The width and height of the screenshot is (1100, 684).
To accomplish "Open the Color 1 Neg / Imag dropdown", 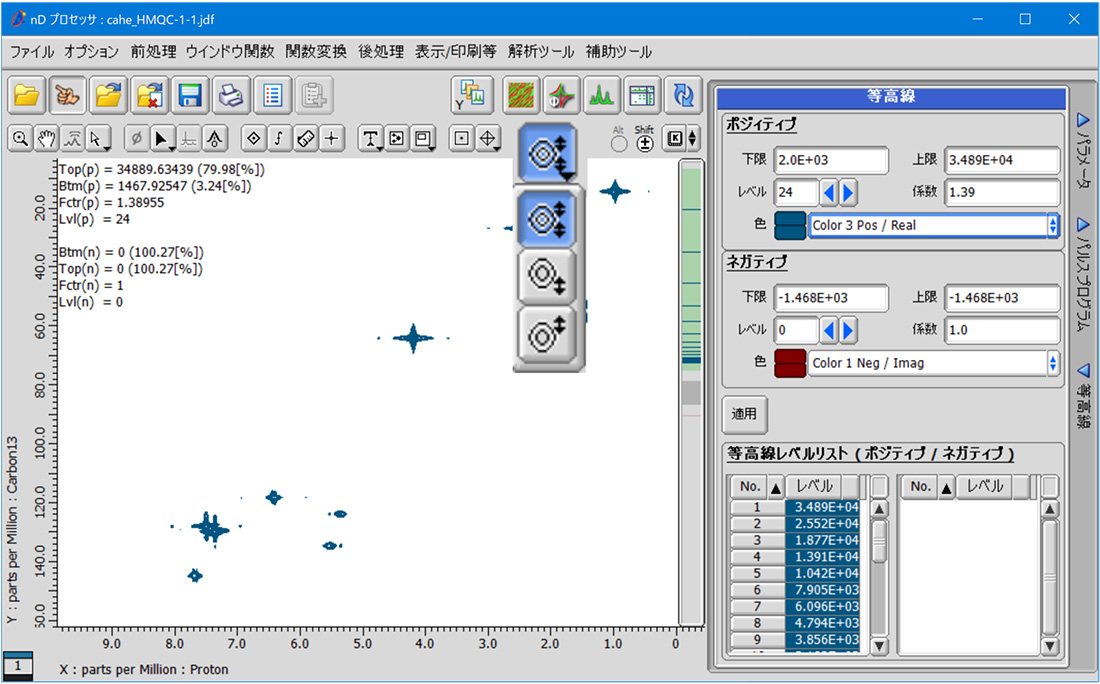I will pos(932,363).
